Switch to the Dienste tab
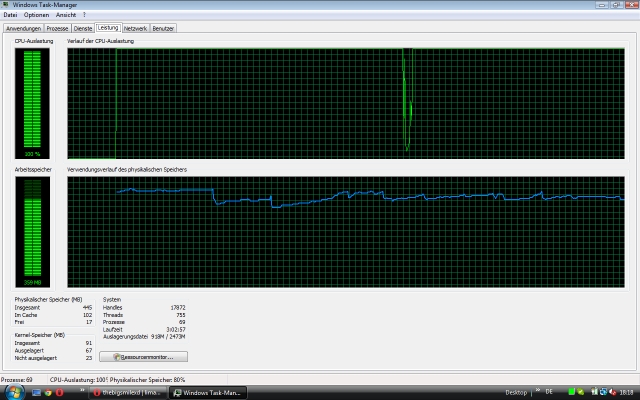Screen dimensions: 640x400 [83, 29]
